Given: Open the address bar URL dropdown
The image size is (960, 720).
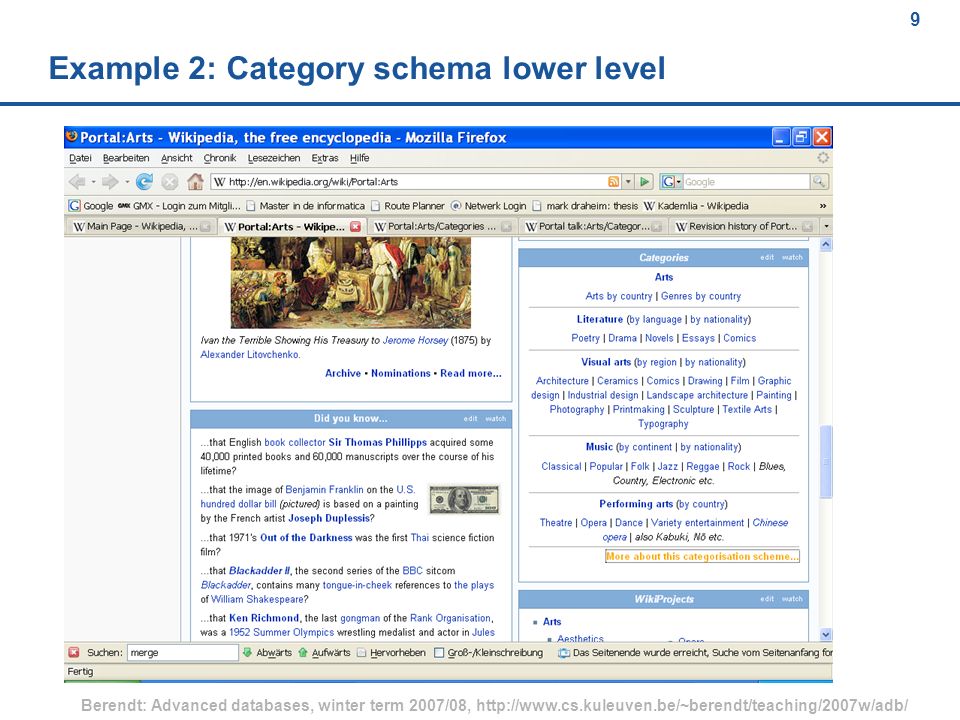Looking at the screenshot, I should tap(628, 182).
